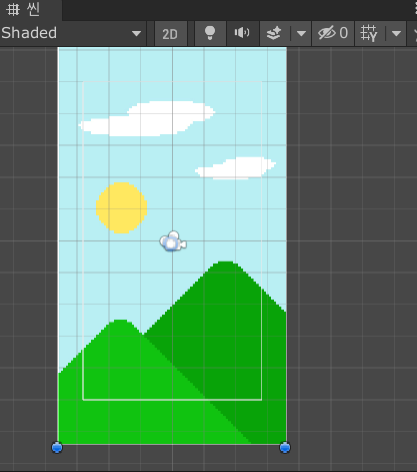Viewport: 417px width, 472px height.
Task: Toggle hidden objects visibility (crossed eye, 0)
Action: click(x=333, y=33)
